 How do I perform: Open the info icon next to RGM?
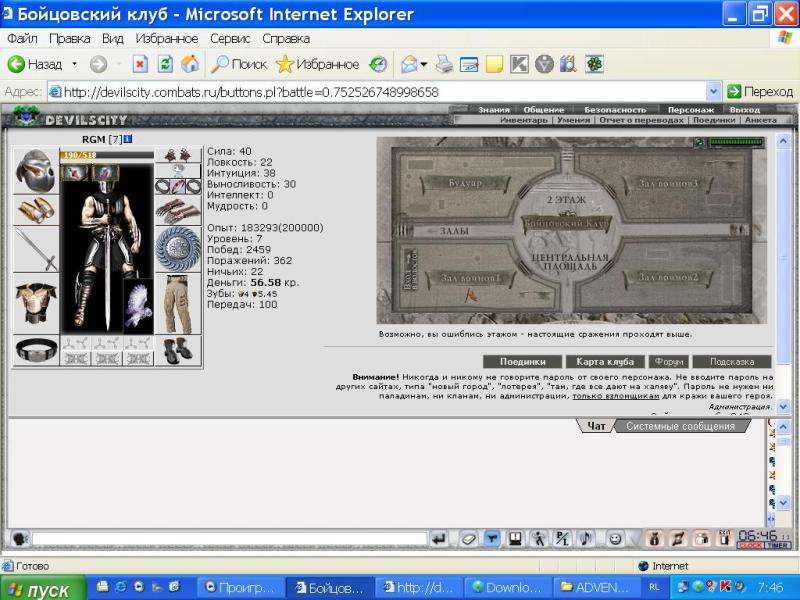click(128, 139)
